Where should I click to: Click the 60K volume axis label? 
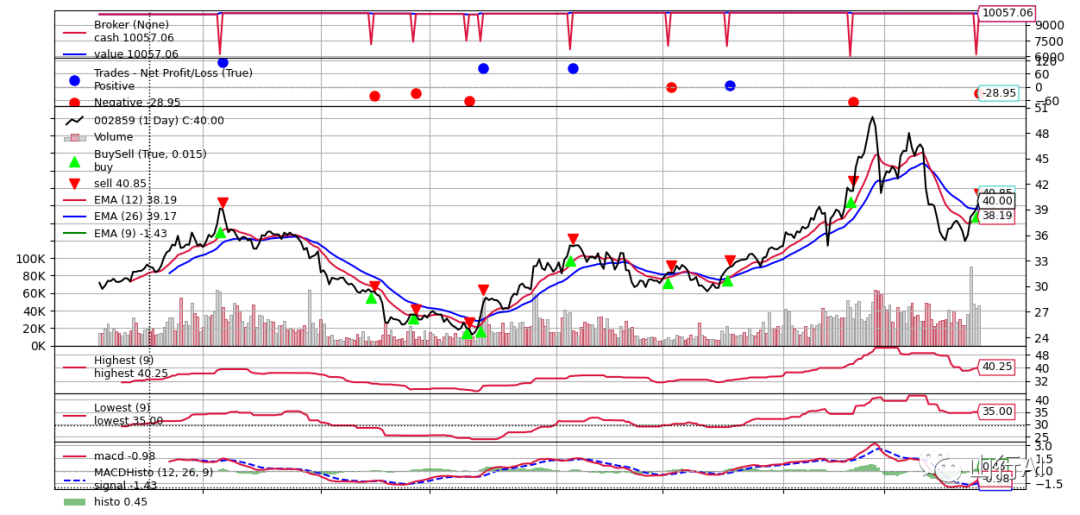pyautogui.click(x=33, y=294)
